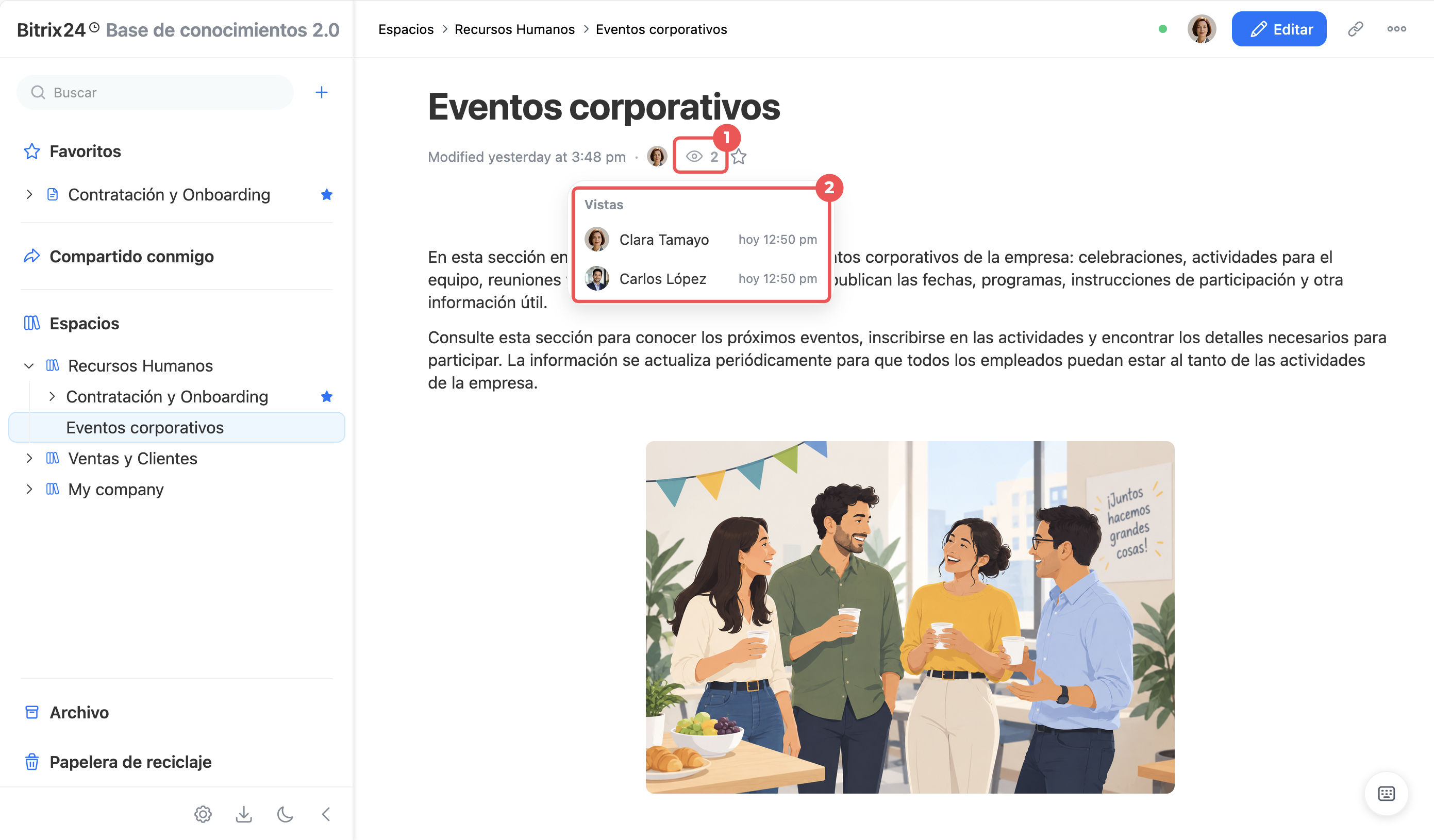
Task: Toggle the views eye counter
Action: (701, 156)
